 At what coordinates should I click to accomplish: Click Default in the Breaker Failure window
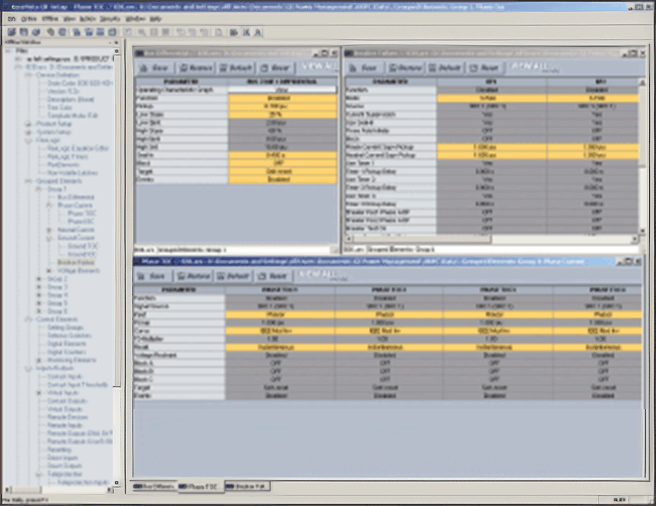pyautogui.click(x=445, y=68)
